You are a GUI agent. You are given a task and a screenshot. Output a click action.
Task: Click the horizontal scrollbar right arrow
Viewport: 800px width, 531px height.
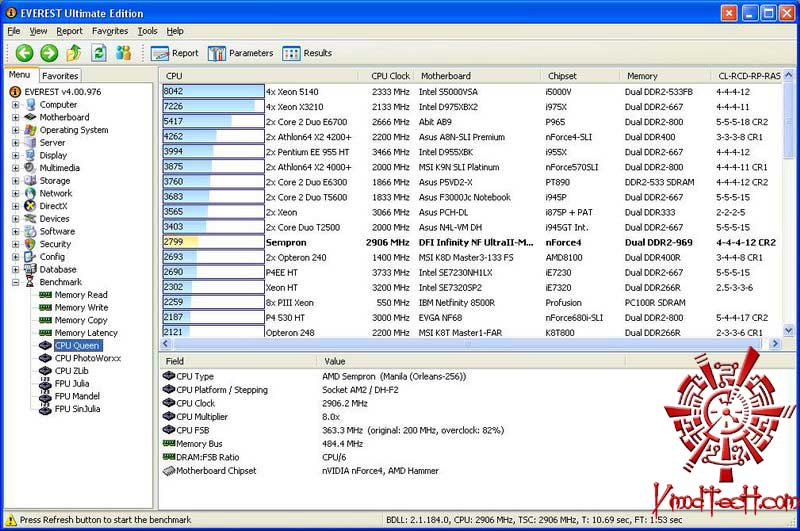[x=775, y=343]
